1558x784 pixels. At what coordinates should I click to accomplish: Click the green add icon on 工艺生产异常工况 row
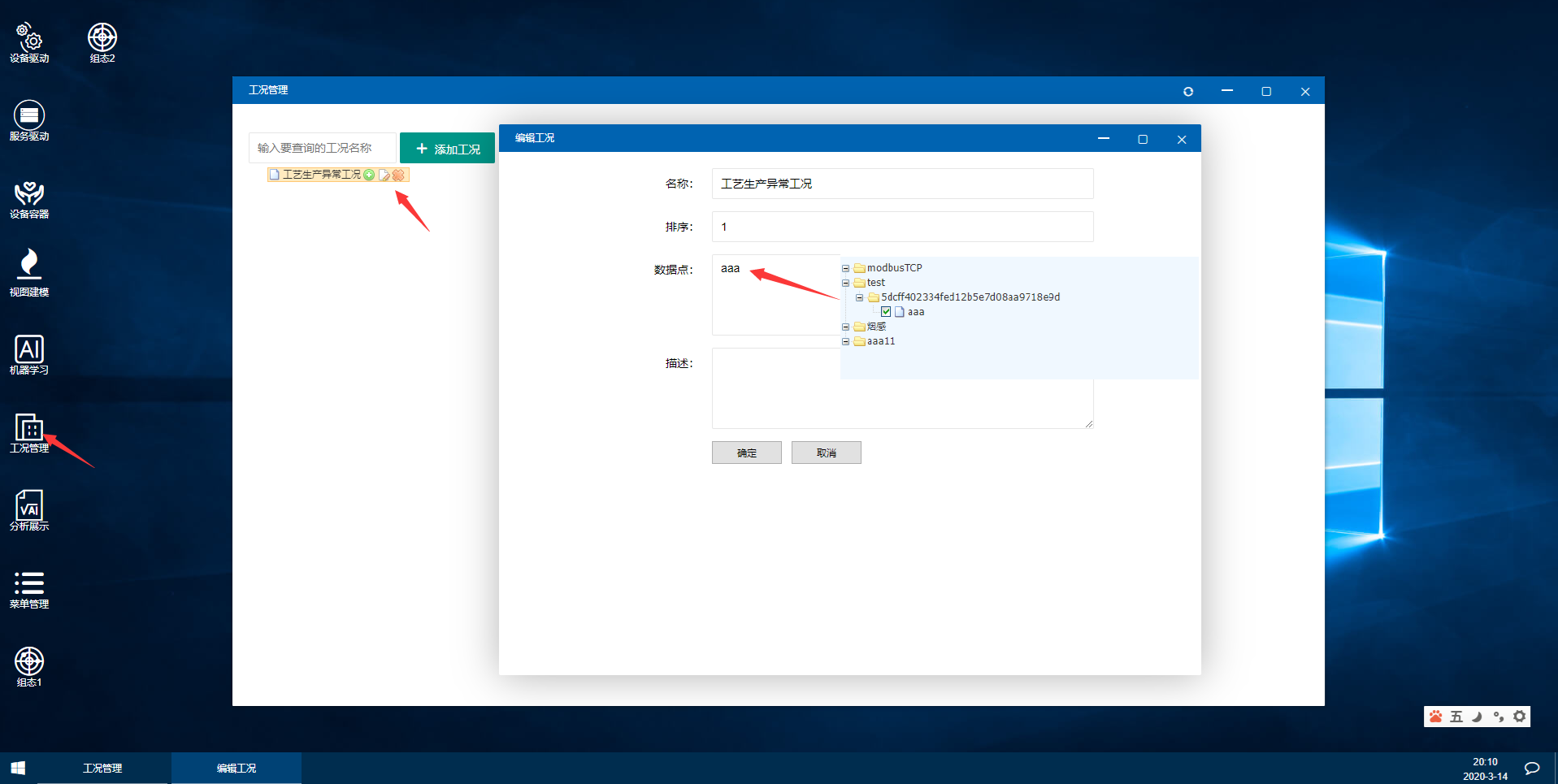pos(369,175)
